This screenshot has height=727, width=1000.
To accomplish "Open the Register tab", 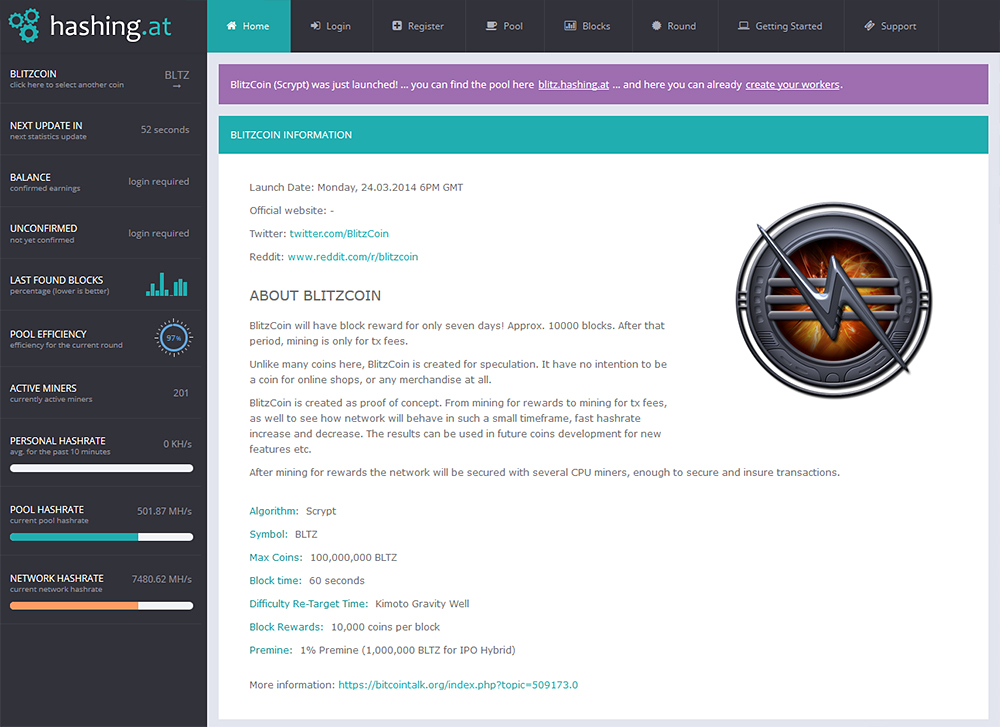I will 418,26.
